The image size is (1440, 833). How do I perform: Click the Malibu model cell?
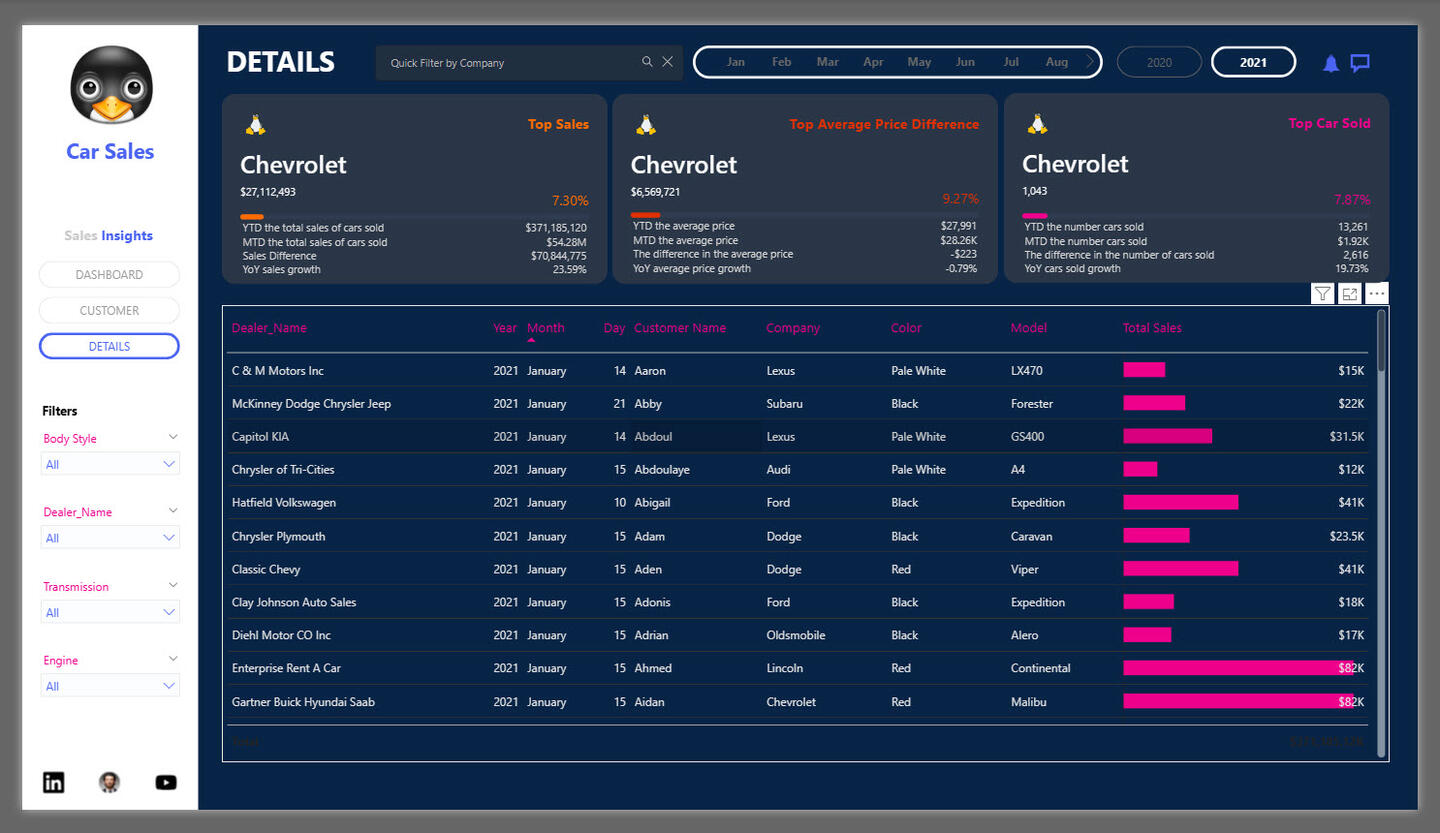tap(1029, 702)
